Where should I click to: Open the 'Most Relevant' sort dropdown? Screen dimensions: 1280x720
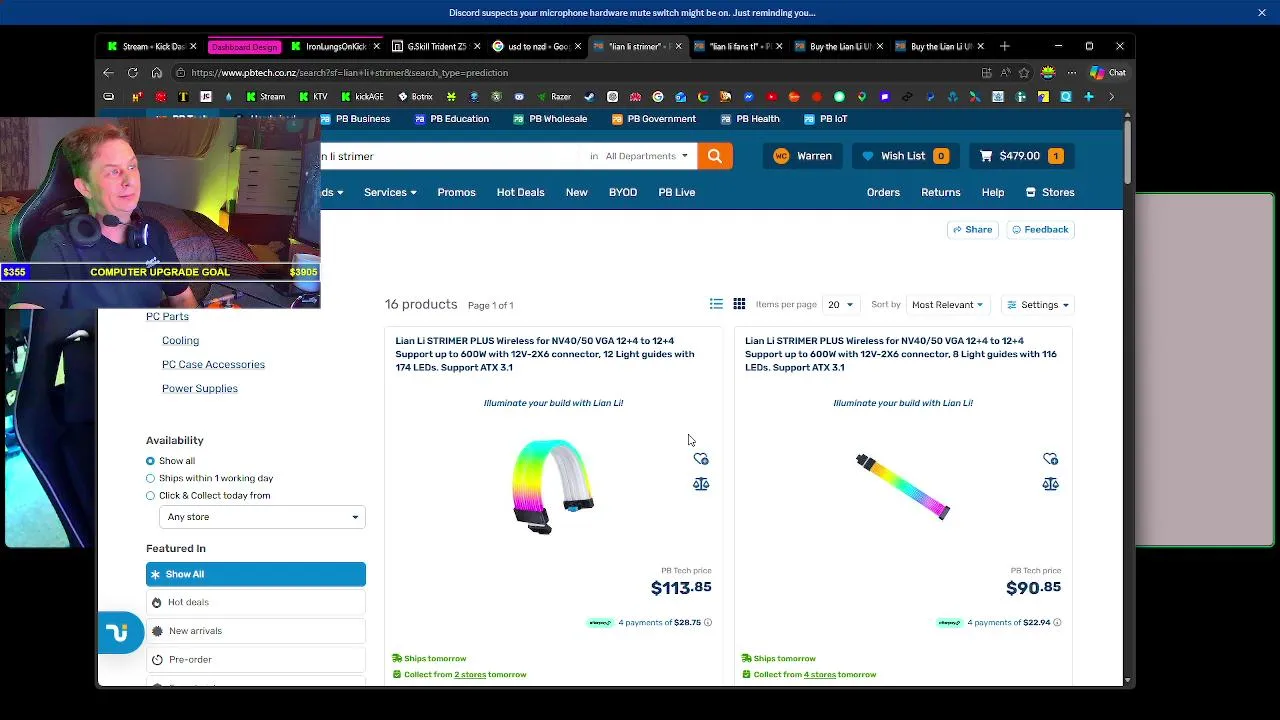click(947, 304)
